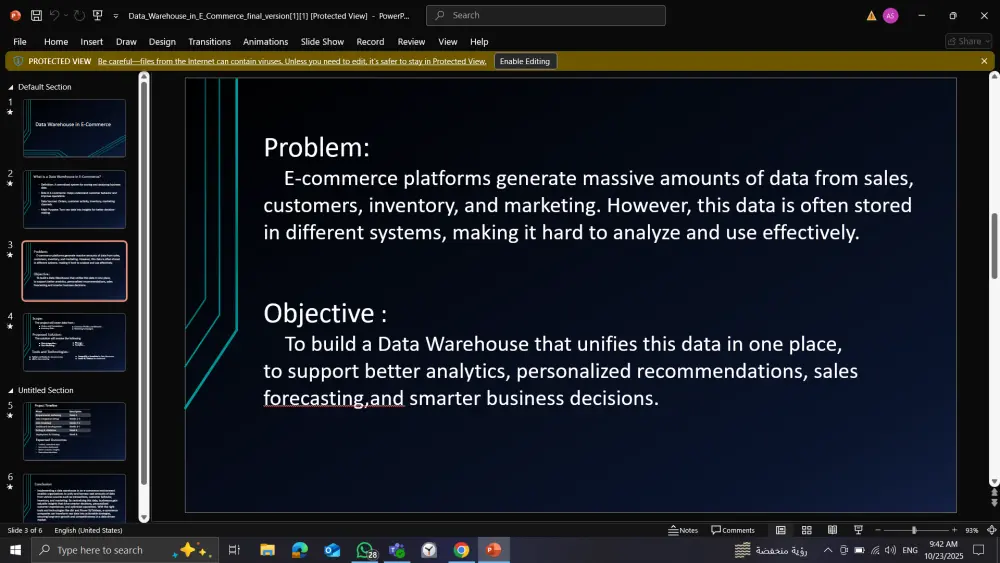1000x563 pixels.
Task: Click the Save icon in title bar
Action: coord(36,15)
